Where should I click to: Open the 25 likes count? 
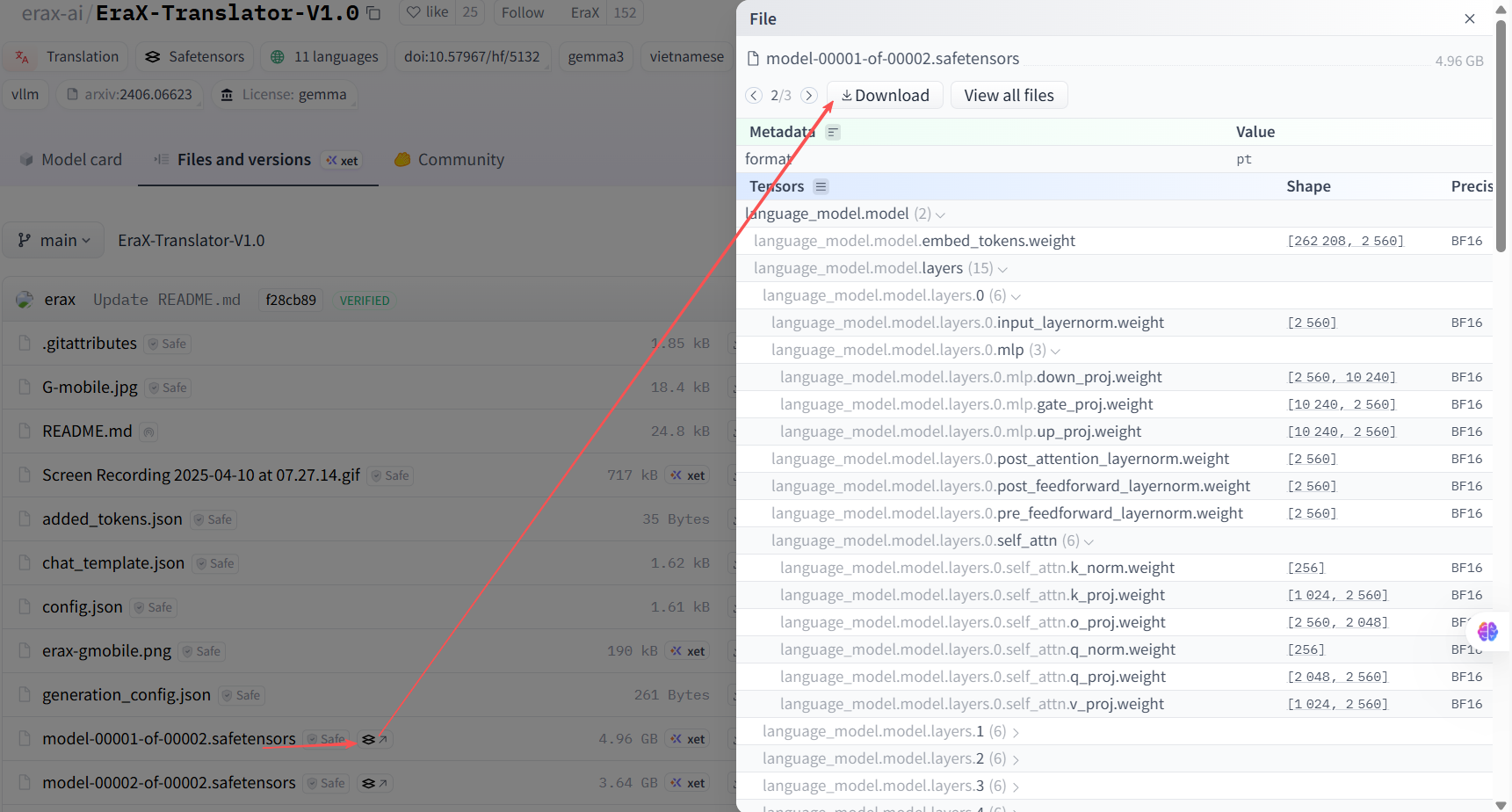click(470, 12)
